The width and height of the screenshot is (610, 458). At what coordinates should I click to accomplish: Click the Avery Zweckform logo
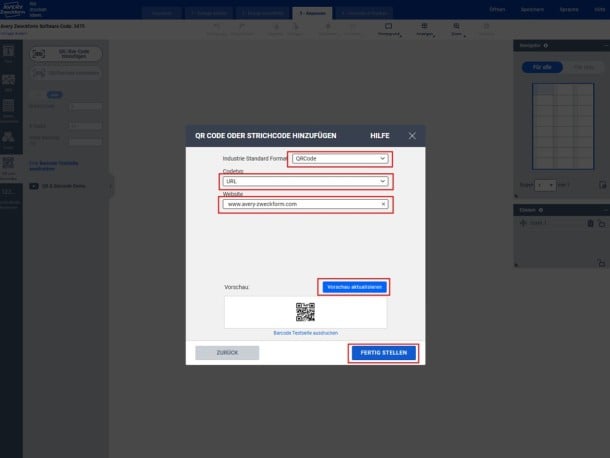point(12,9)
